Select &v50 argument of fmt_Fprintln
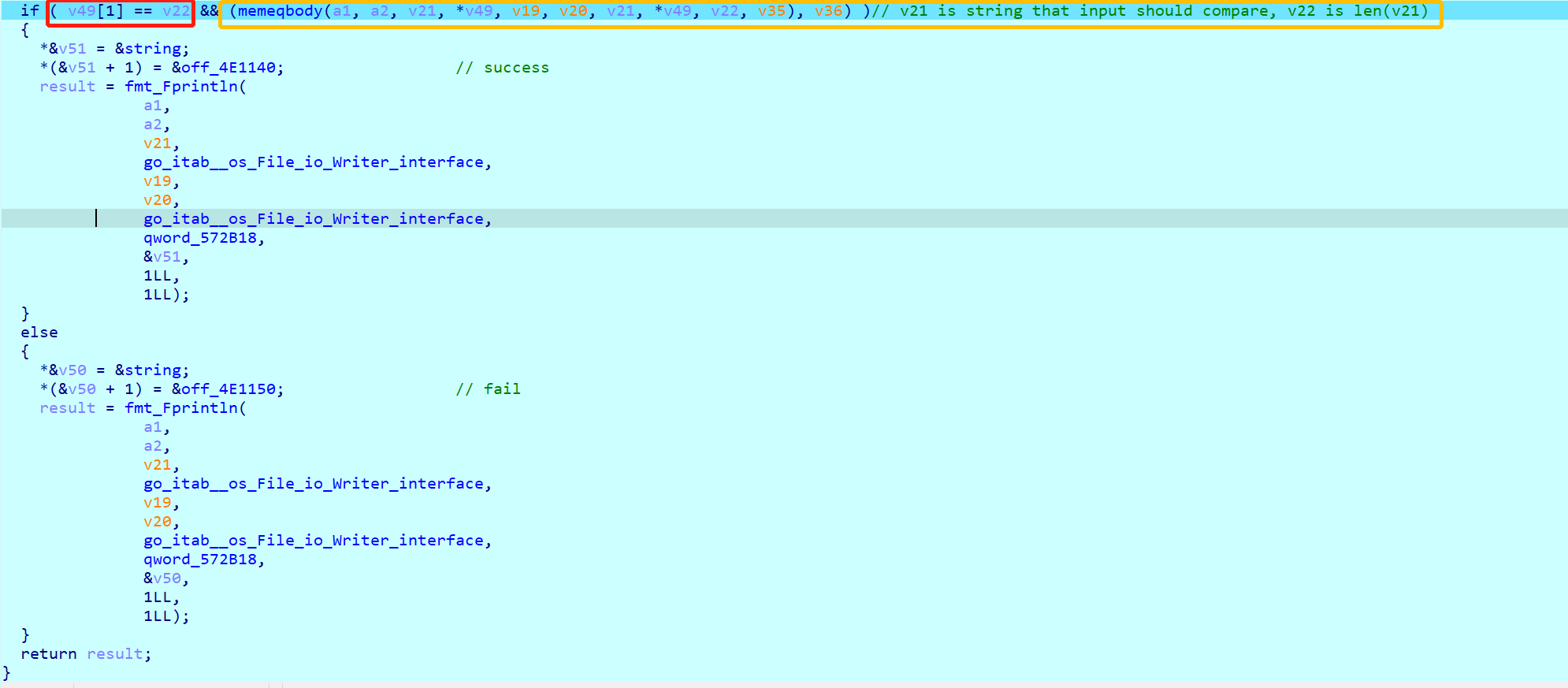The height and width of the screenshot is (688, 1568). (x=162, y=578)
